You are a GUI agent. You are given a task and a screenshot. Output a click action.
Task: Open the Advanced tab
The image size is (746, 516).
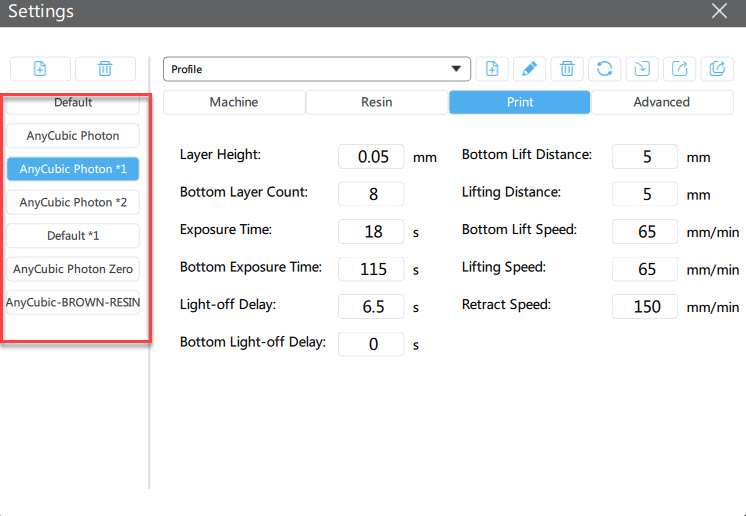[662, 102]
